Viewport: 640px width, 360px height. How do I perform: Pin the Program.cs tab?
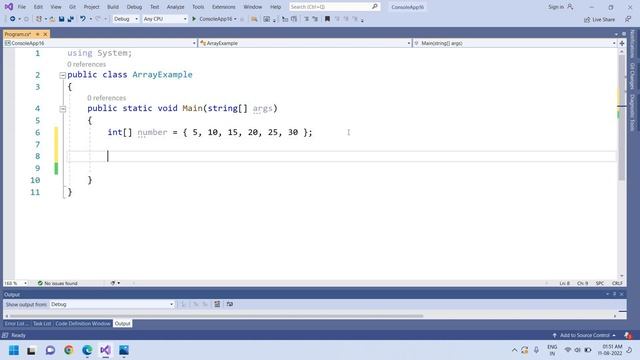point(38,34)
